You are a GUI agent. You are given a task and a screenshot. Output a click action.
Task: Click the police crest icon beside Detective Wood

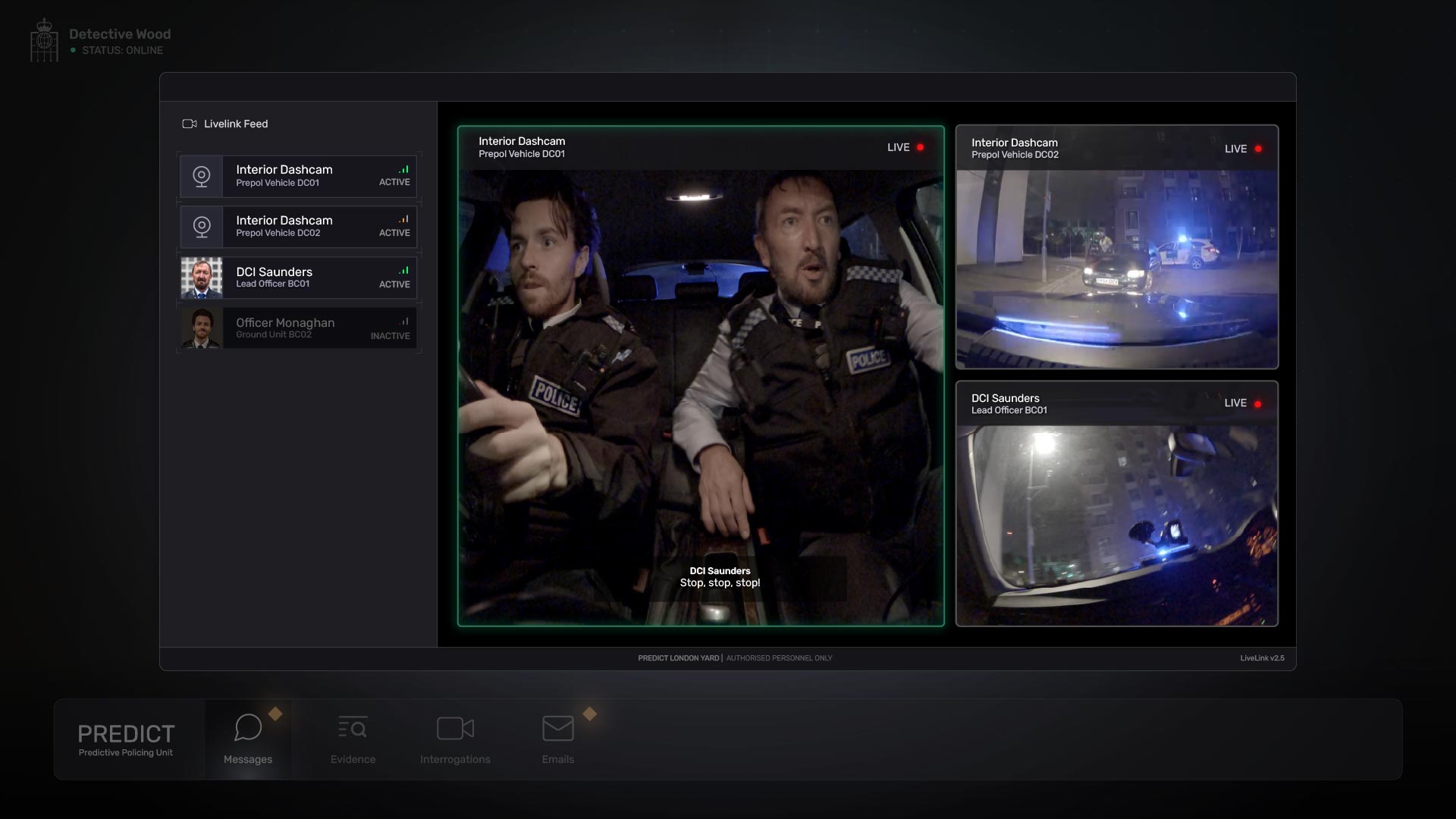(x=44, y=41)
